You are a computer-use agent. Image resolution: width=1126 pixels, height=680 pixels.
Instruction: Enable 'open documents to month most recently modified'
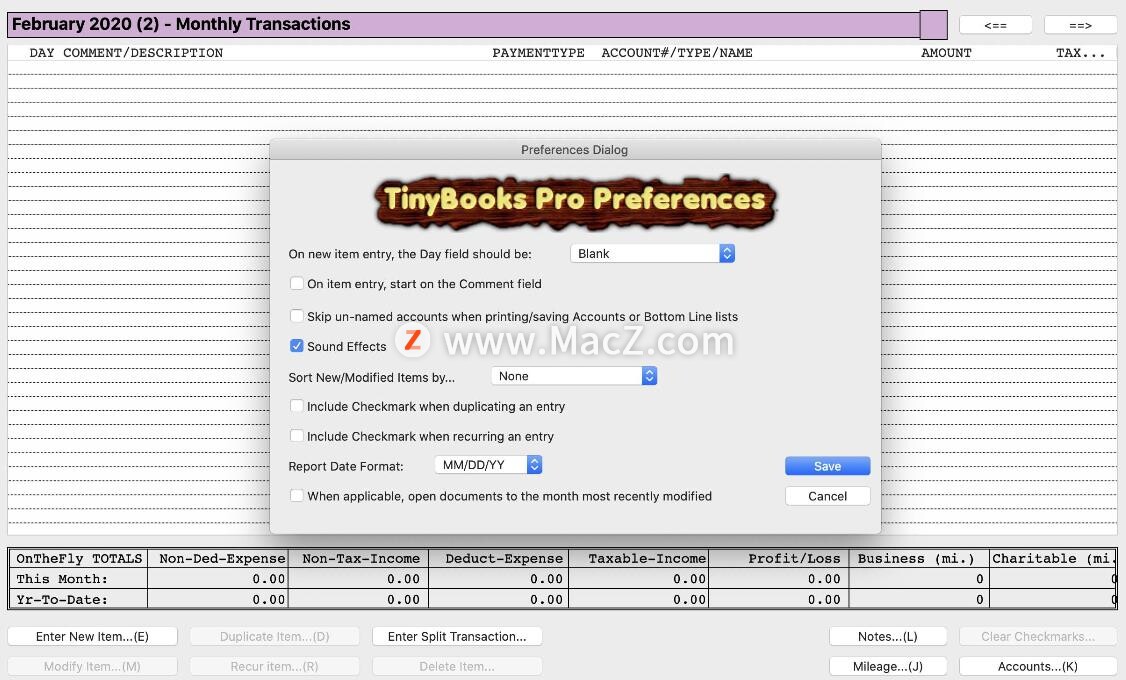(297, 495)
